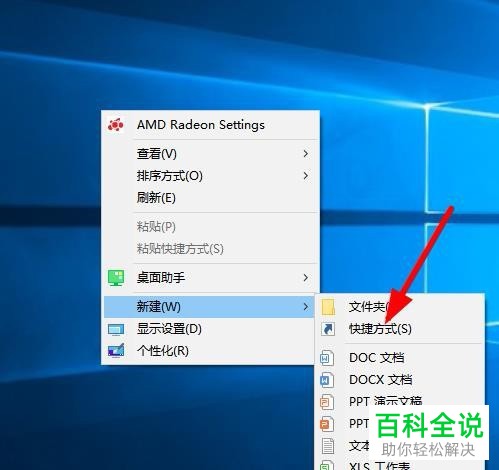Open 个性化(R) from the menu
This screenshot has height=470, width=499.
[210, 351]
